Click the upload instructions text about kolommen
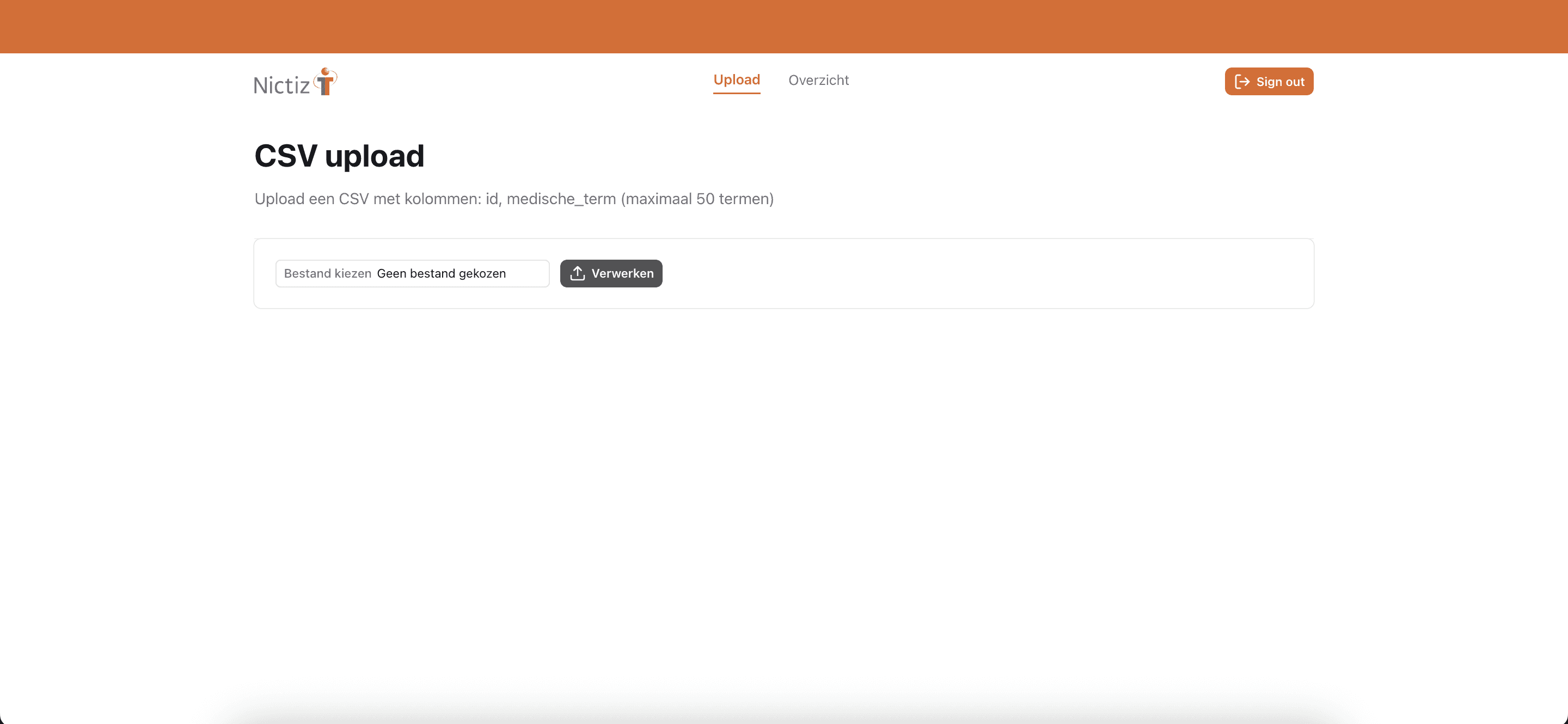1568x724 pixels. click(514, 198)
